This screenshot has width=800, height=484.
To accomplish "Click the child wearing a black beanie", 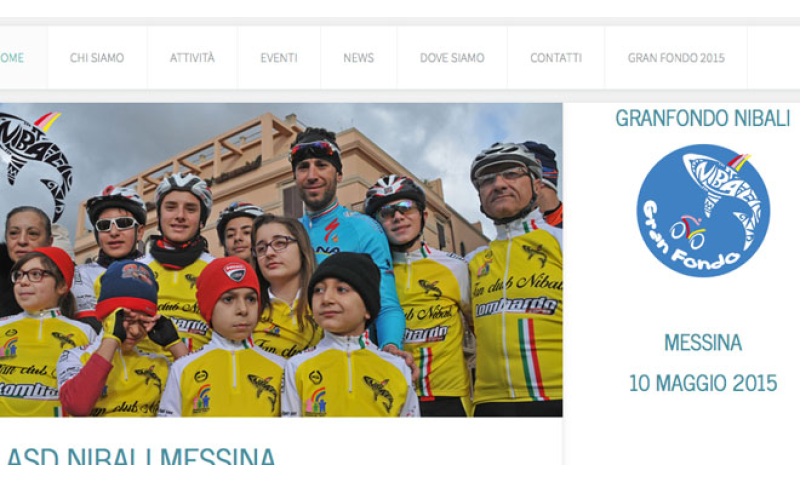I will (x=347, y=339).
